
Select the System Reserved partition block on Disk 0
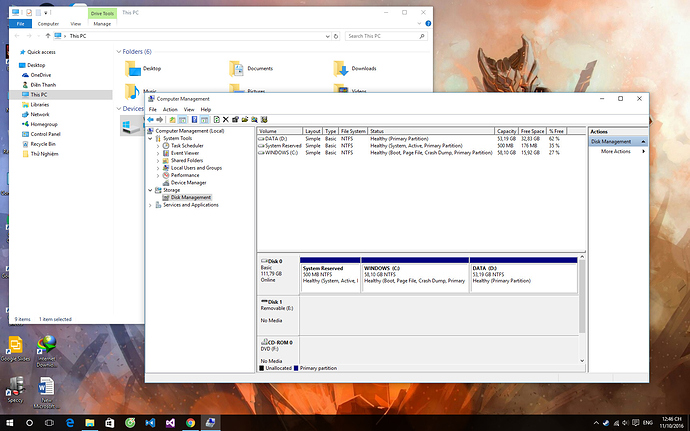pos(330,275)
